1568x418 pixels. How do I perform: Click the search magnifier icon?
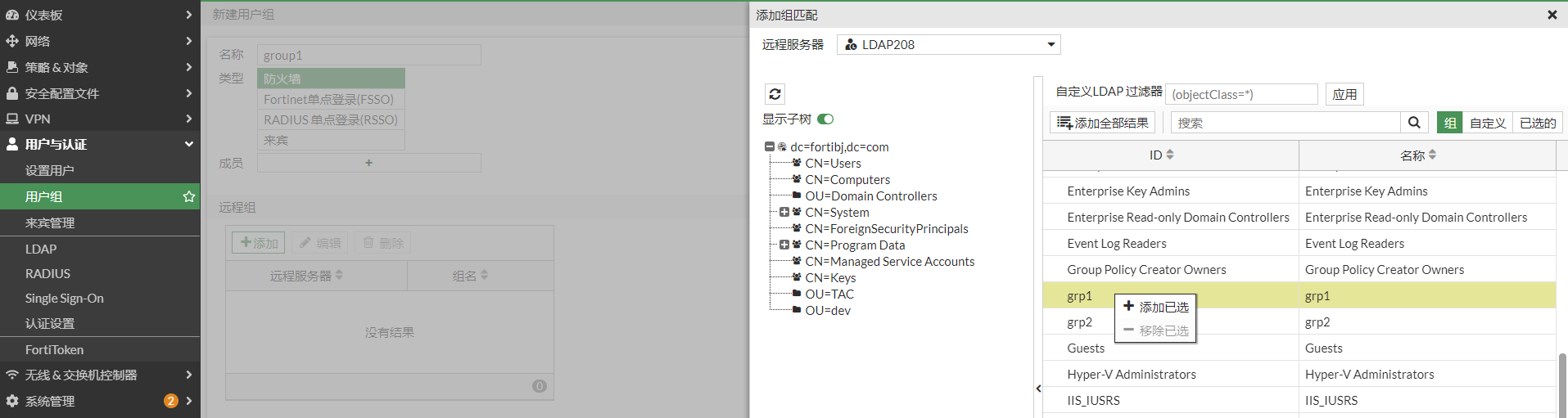click(1414, 123)
